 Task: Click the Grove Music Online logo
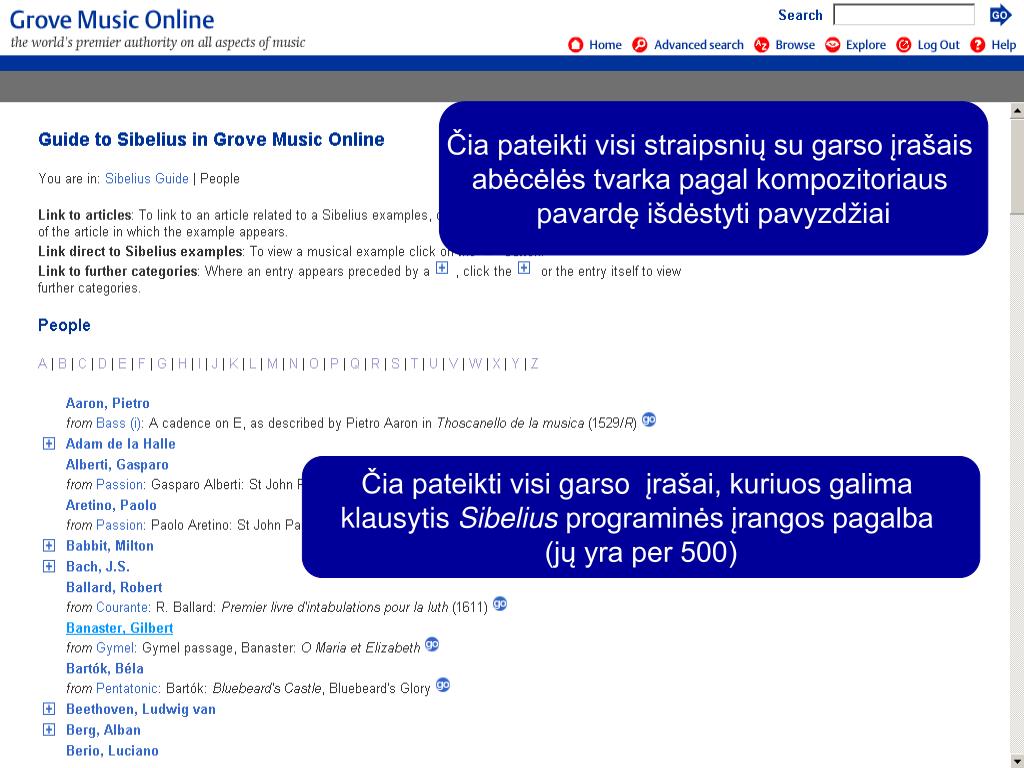pyautogui.click(x=112, y=20)
